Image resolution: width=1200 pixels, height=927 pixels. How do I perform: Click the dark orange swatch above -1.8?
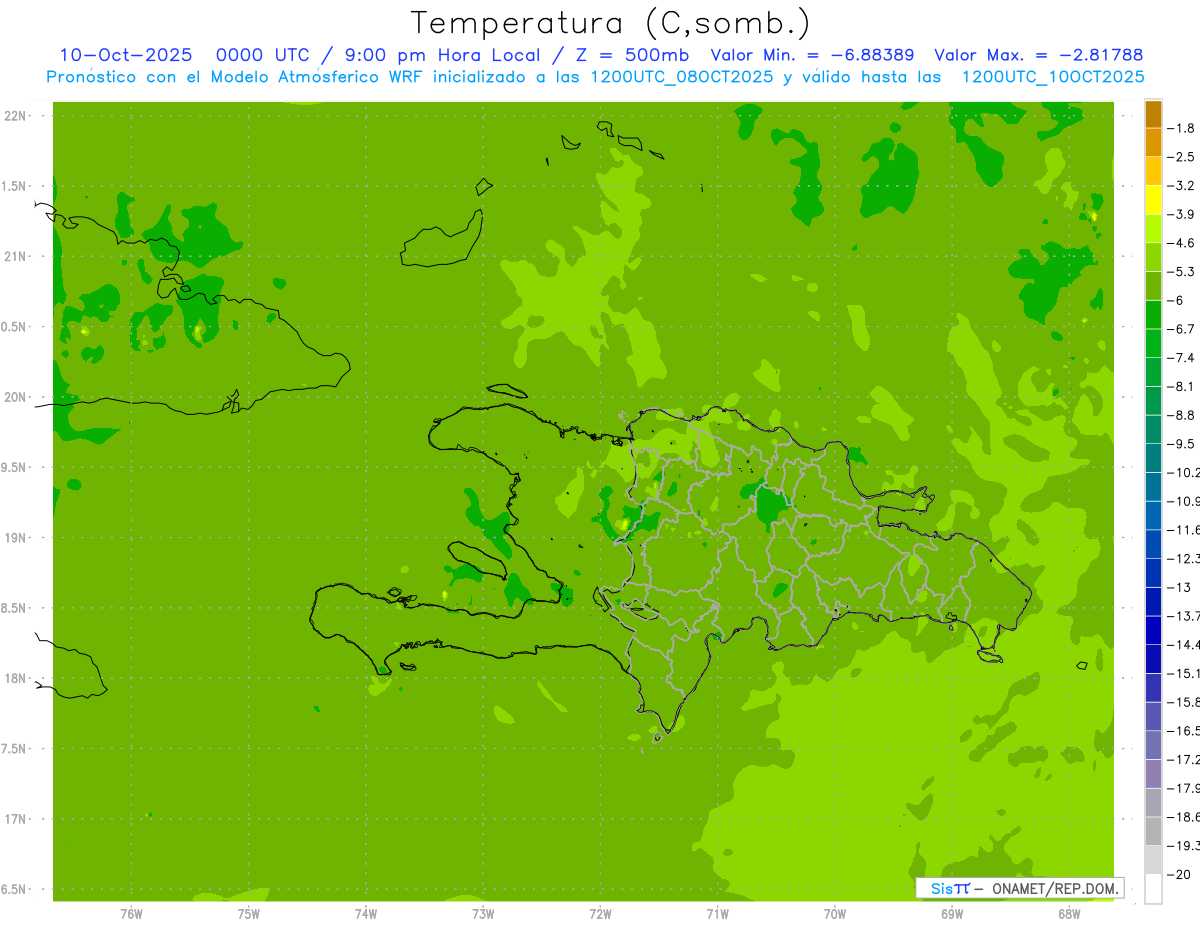pyautogui.click(x=1153, y=115)
